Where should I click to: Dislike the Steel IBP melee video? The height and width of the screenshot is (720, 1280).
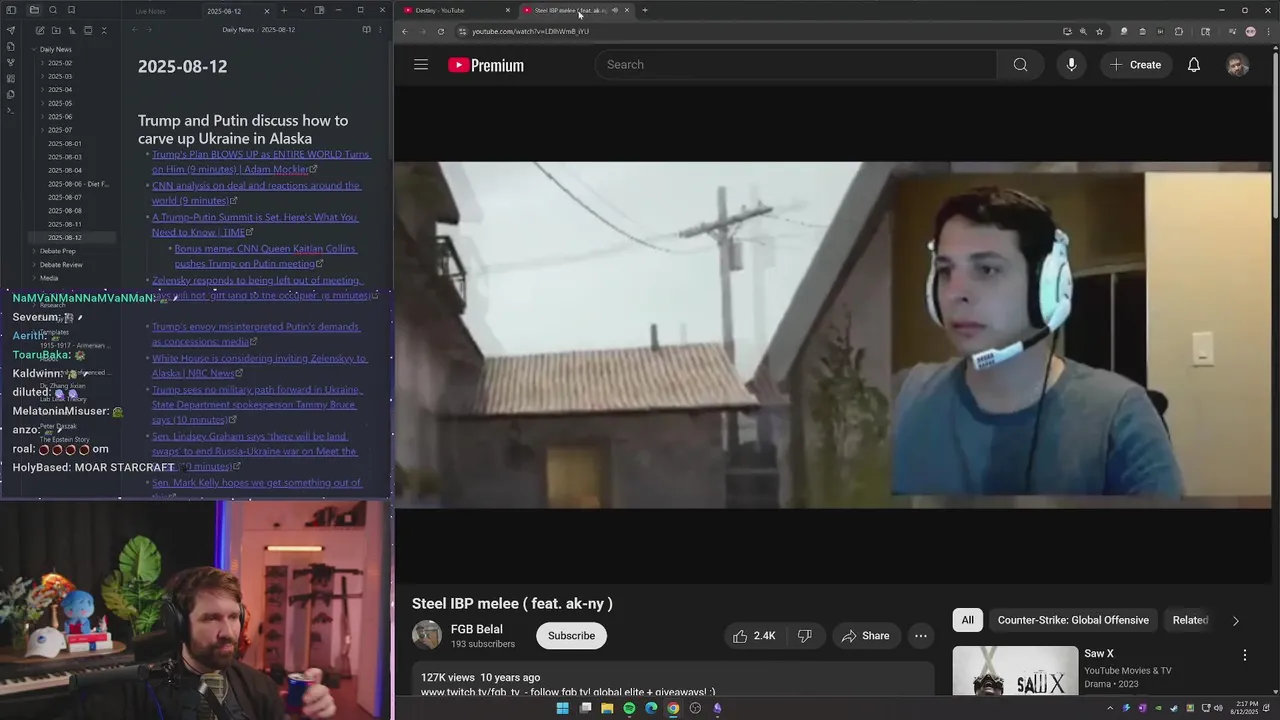click(804, 636)
